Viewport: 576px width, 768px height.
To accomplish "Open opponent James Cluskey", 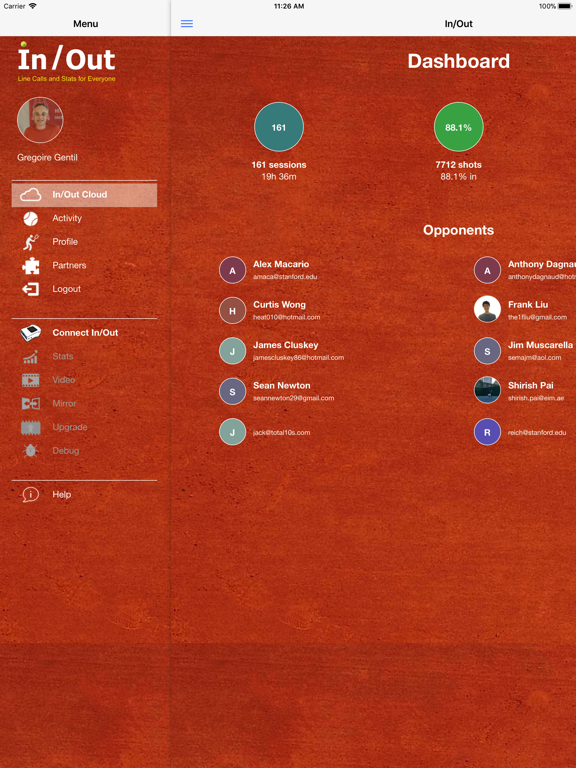I will click(286, 345).
